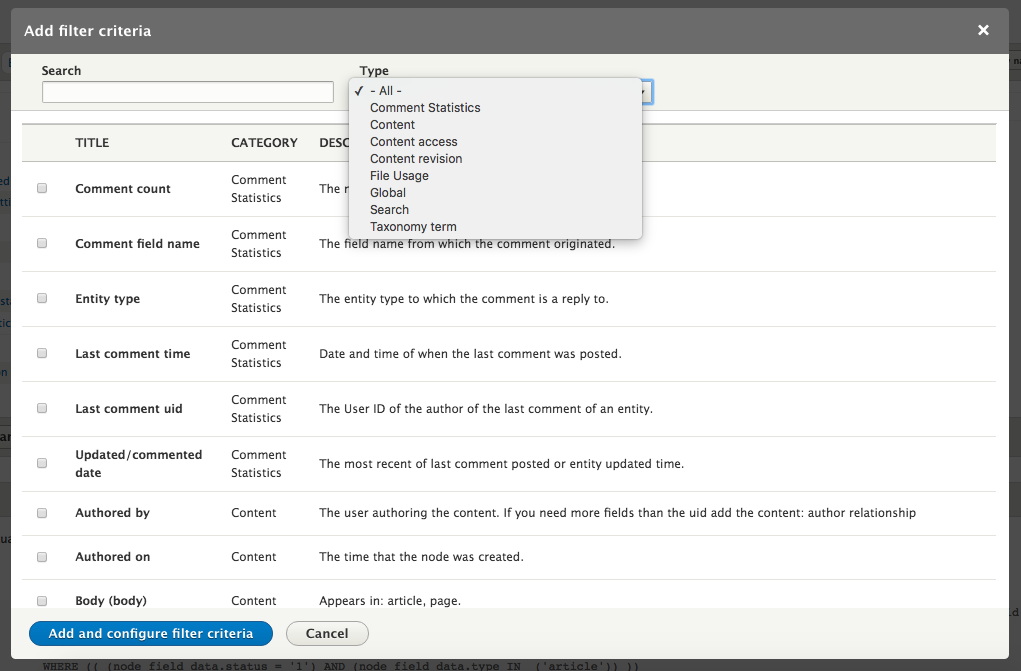
Task: Click Add and configure filter criteria
Action: tap(150, 633)
